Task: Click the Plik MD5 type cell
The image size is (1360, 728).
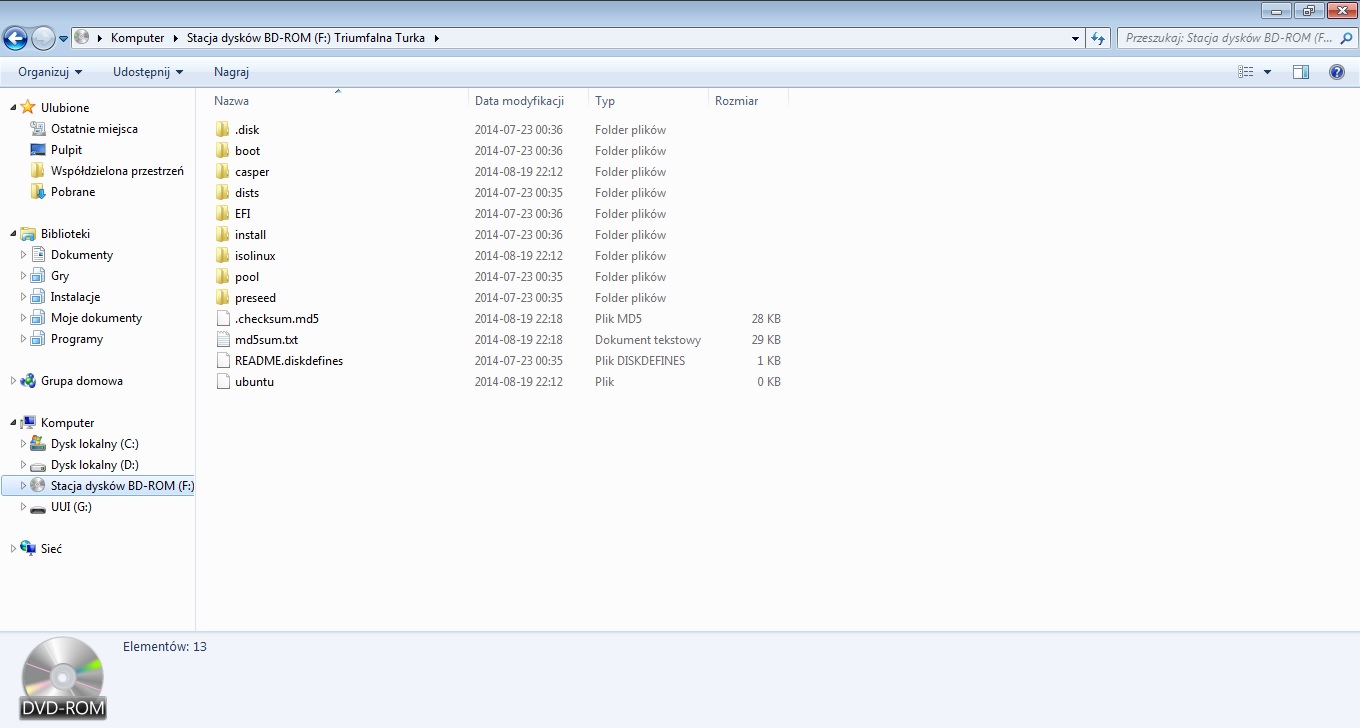Action: [x=618, y=319]
